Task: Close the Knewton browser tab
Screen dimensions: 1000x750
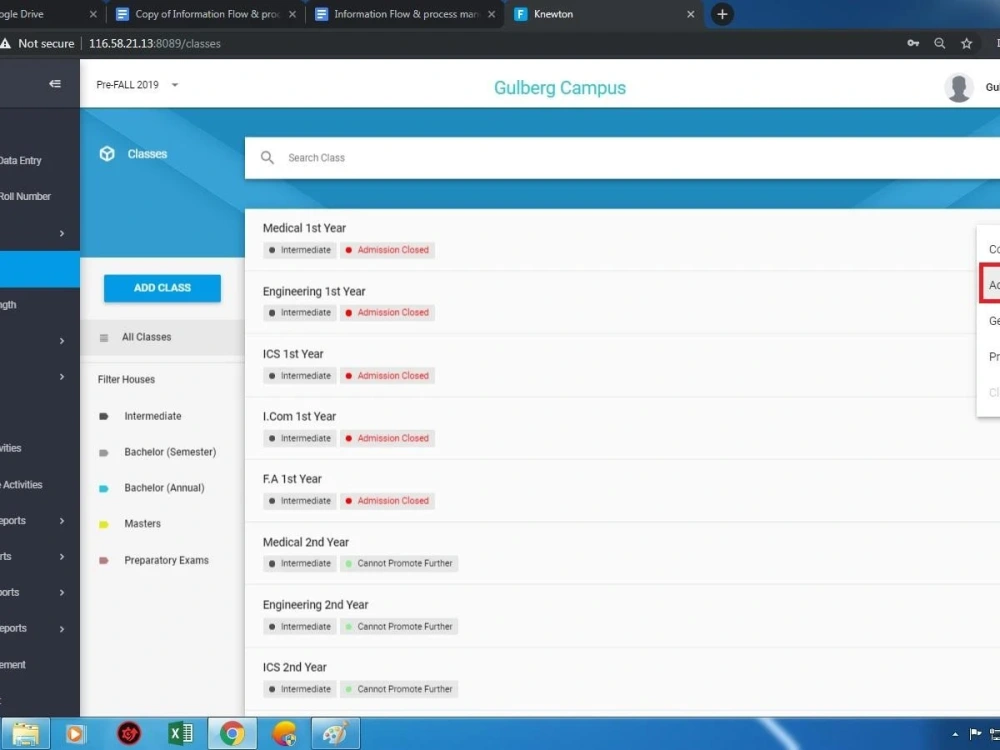Action: (x=690, y=14)
